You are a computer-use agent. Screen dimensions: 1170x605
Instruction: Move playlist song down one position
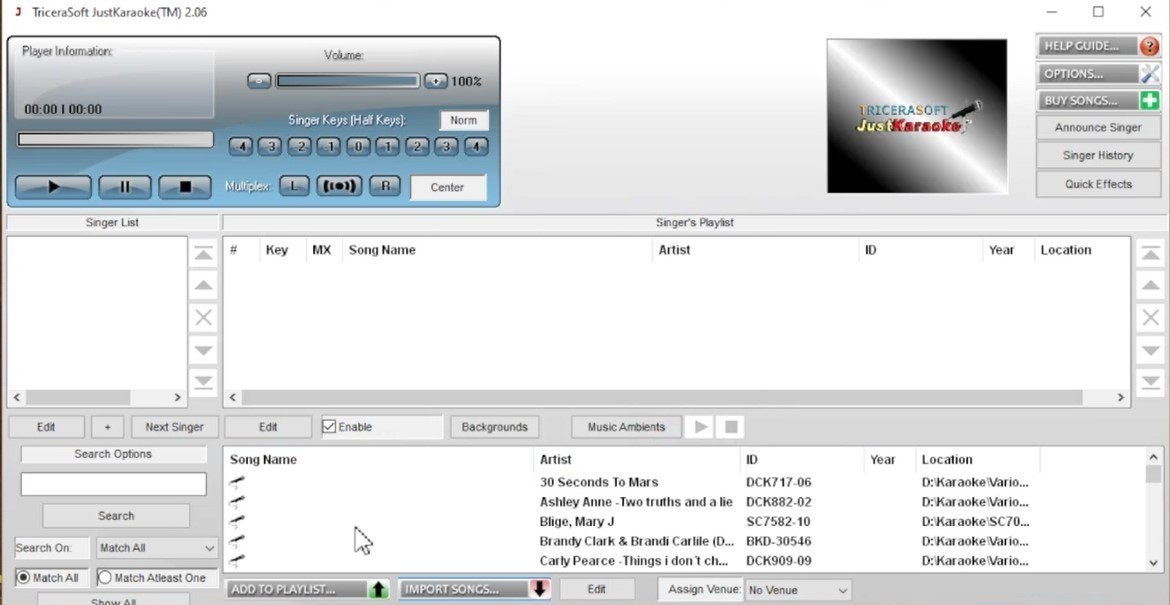(x=1150, y=350)
